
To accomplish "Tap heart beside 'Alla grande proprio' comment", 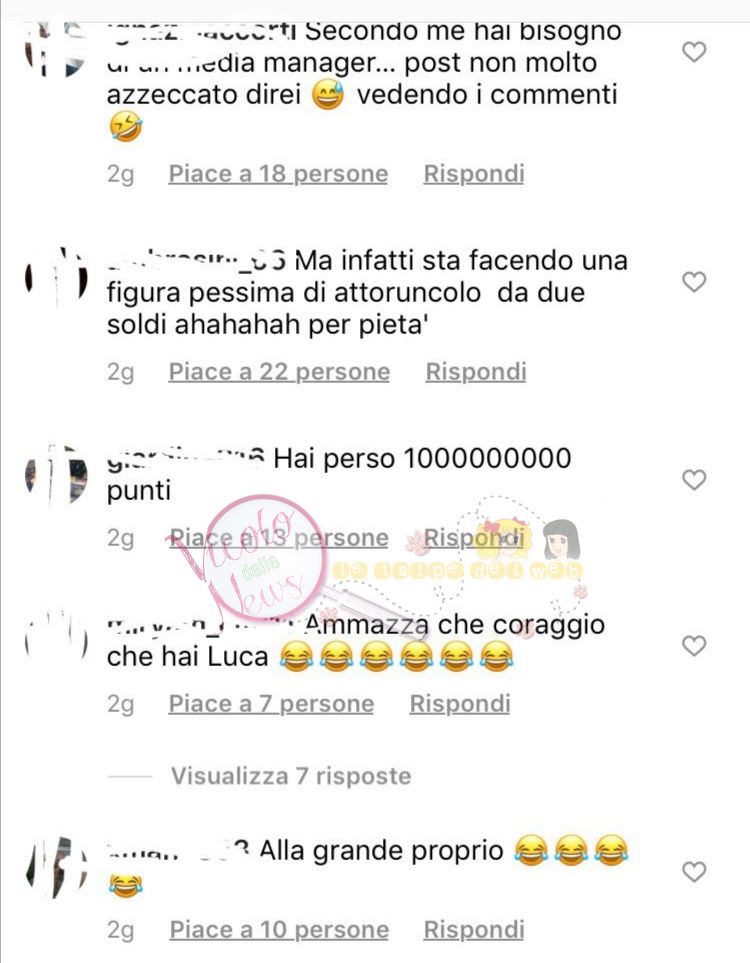I will tap(694, 871).
